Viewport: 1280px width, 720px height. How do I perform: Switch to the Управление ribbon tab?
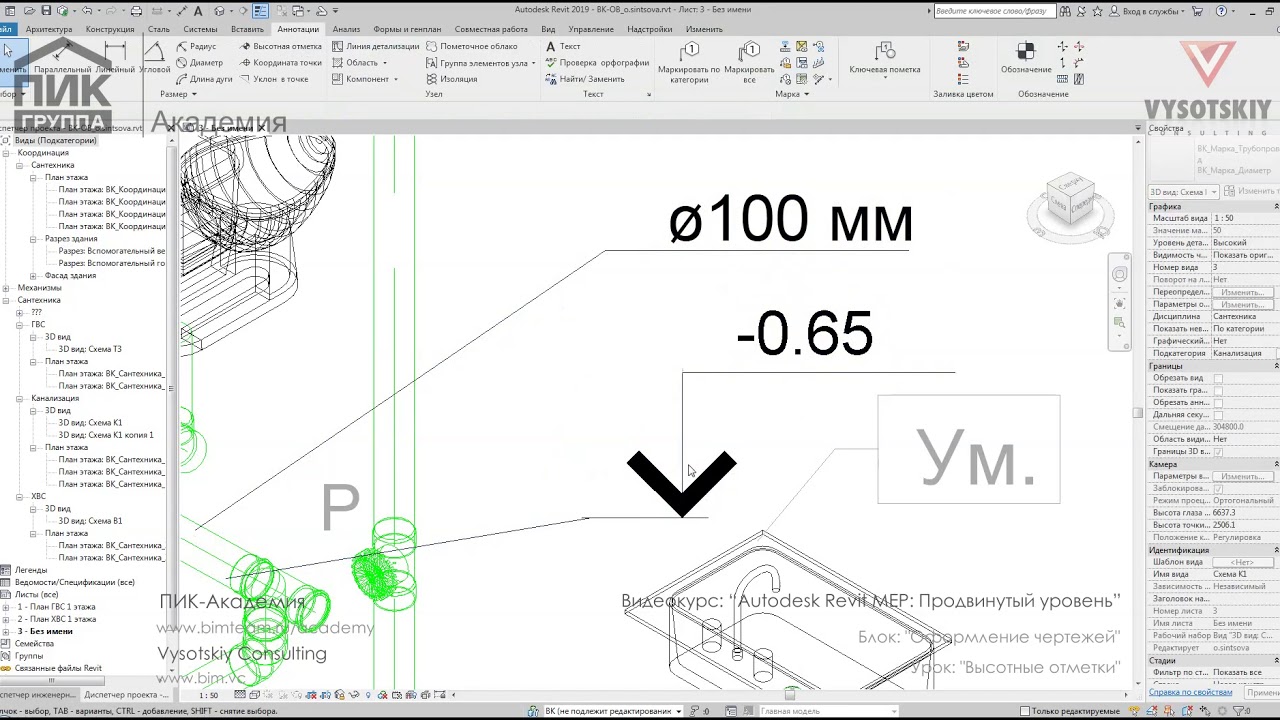591,29
